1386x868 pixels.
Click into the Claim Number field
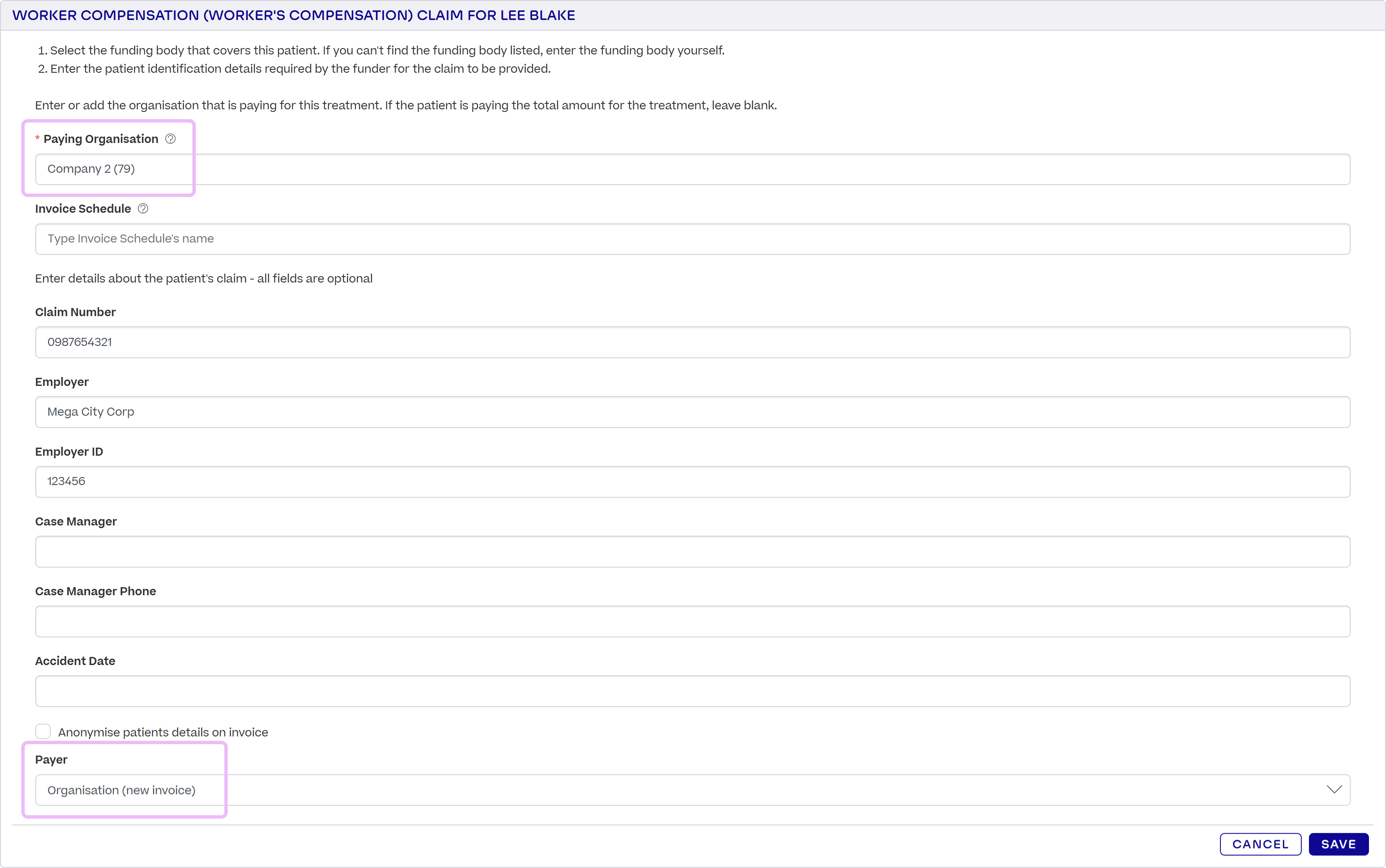693,342
